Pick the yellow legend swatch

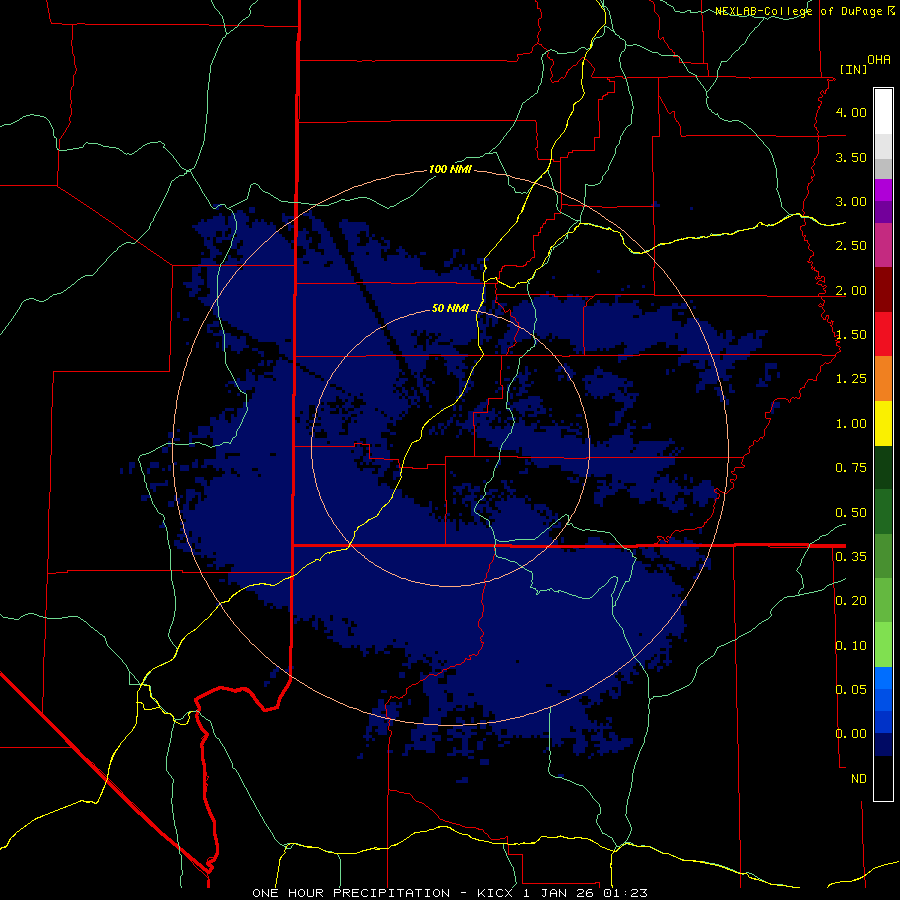[883, 423]
